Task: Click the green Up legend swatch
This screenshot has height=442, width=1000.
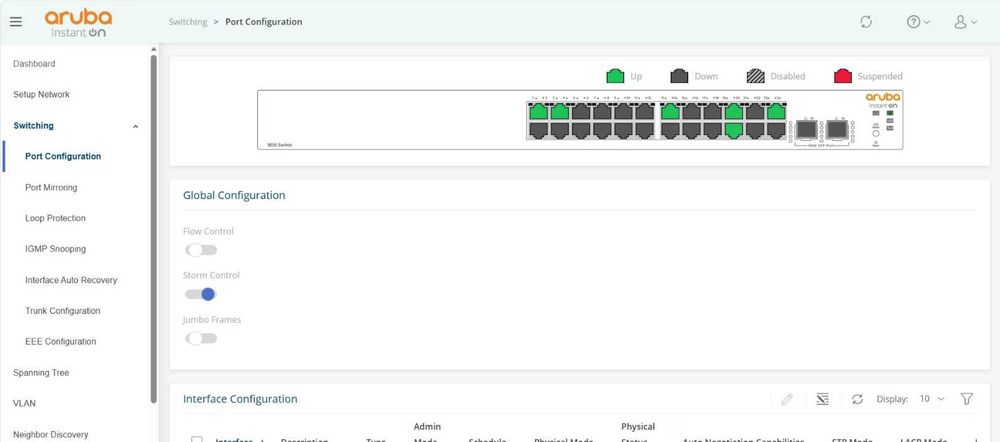Action: 615,76
